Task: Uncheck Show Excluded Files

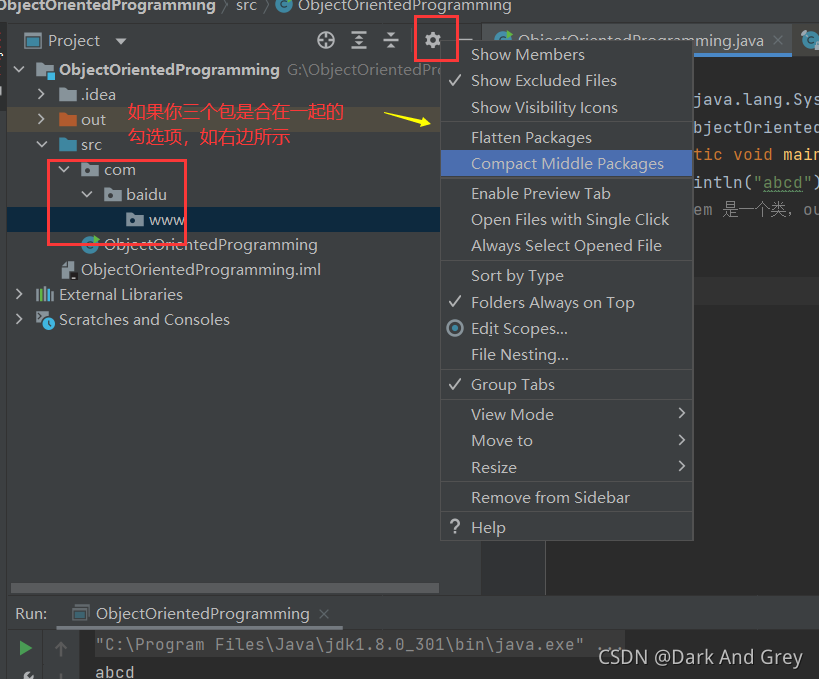Action: (567, 81)
